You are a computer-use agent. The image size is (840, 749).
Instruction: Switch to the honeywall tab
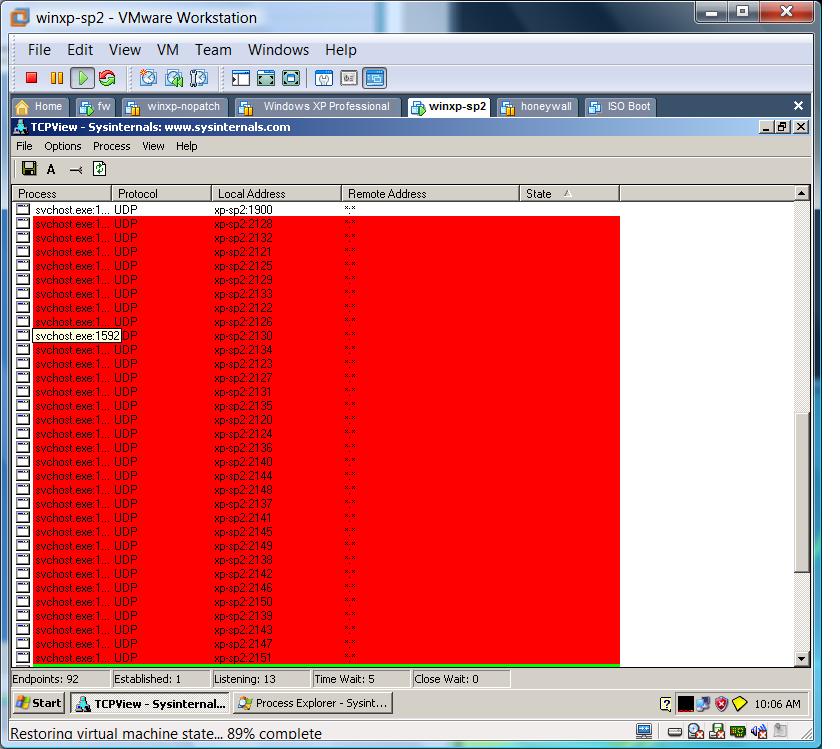[537, 107]
